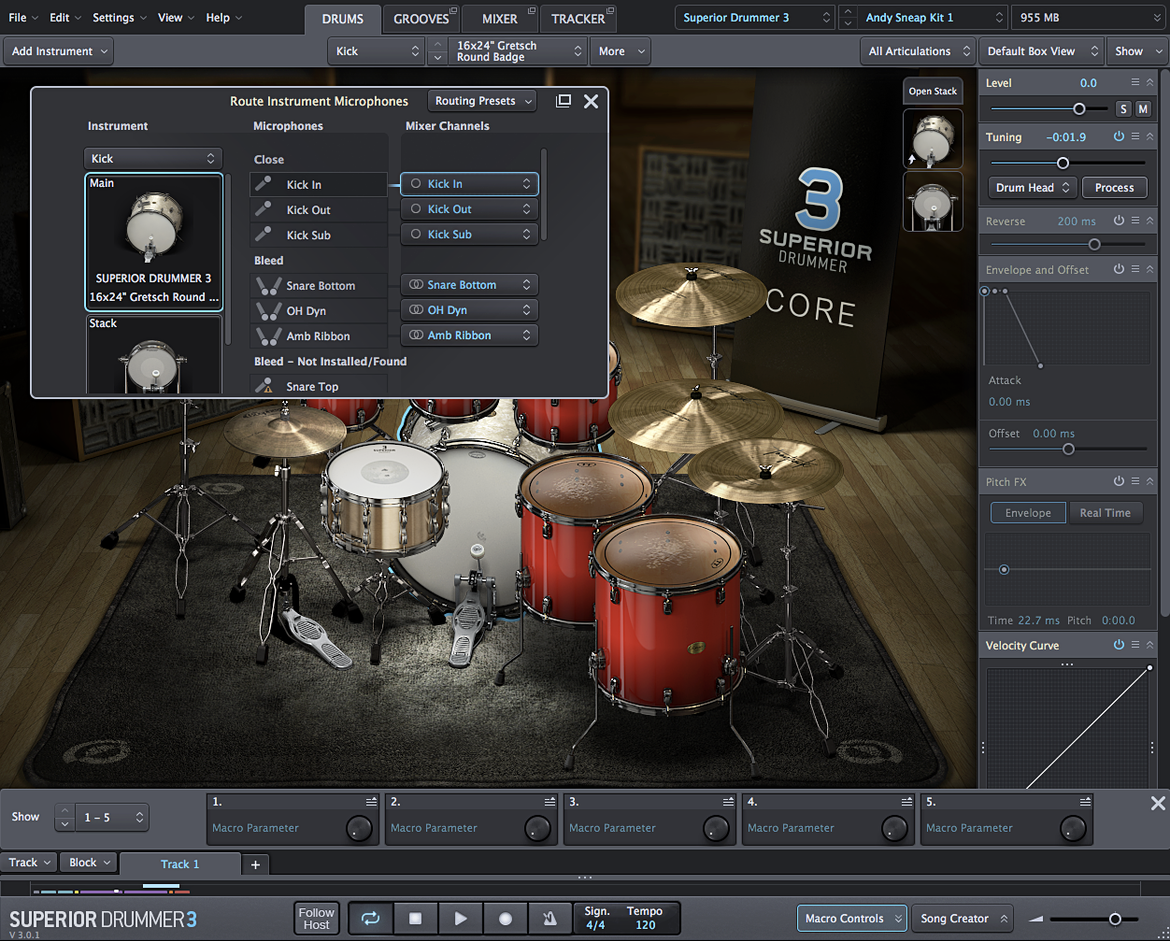Click the OH Dyn bleed microphone icon
1170x941 pixels.
click(268, 310)
